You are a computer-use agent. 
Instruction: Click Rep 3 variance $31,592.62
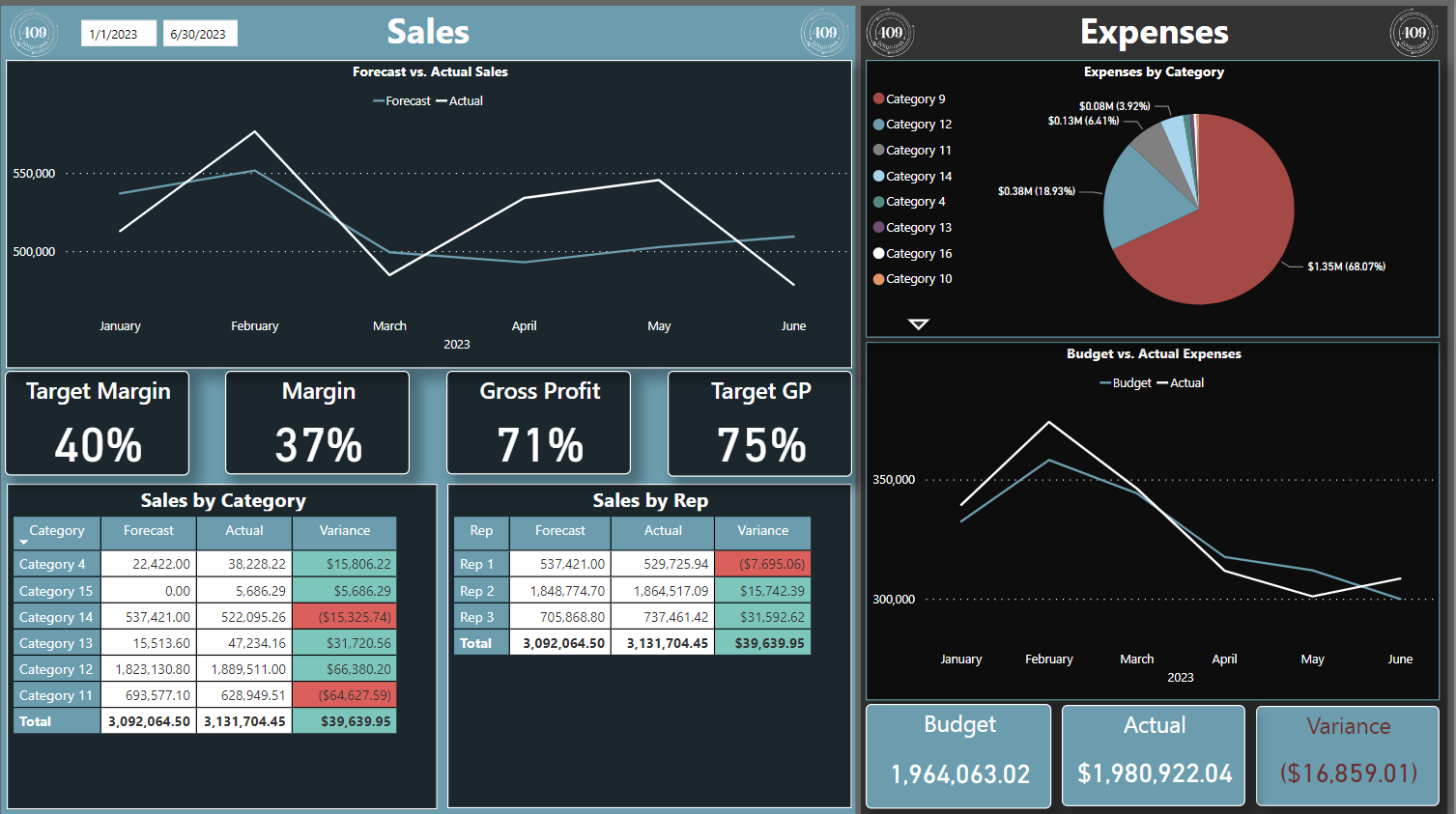(763, 617)
